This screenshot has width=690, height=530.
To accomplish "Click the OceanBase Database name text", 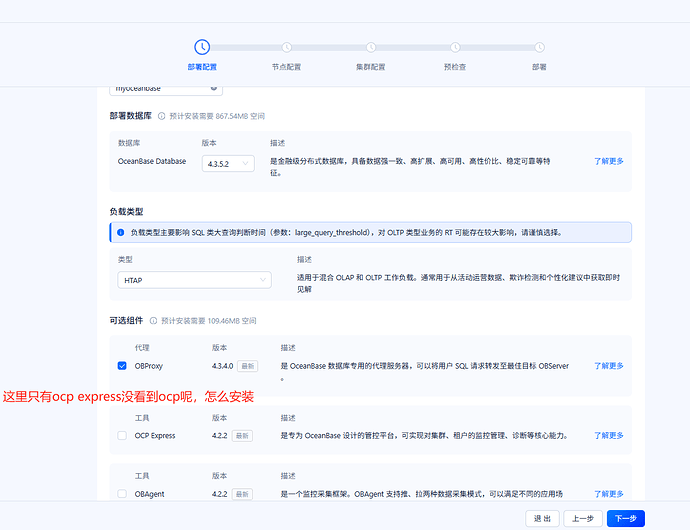I will [152, 161].
